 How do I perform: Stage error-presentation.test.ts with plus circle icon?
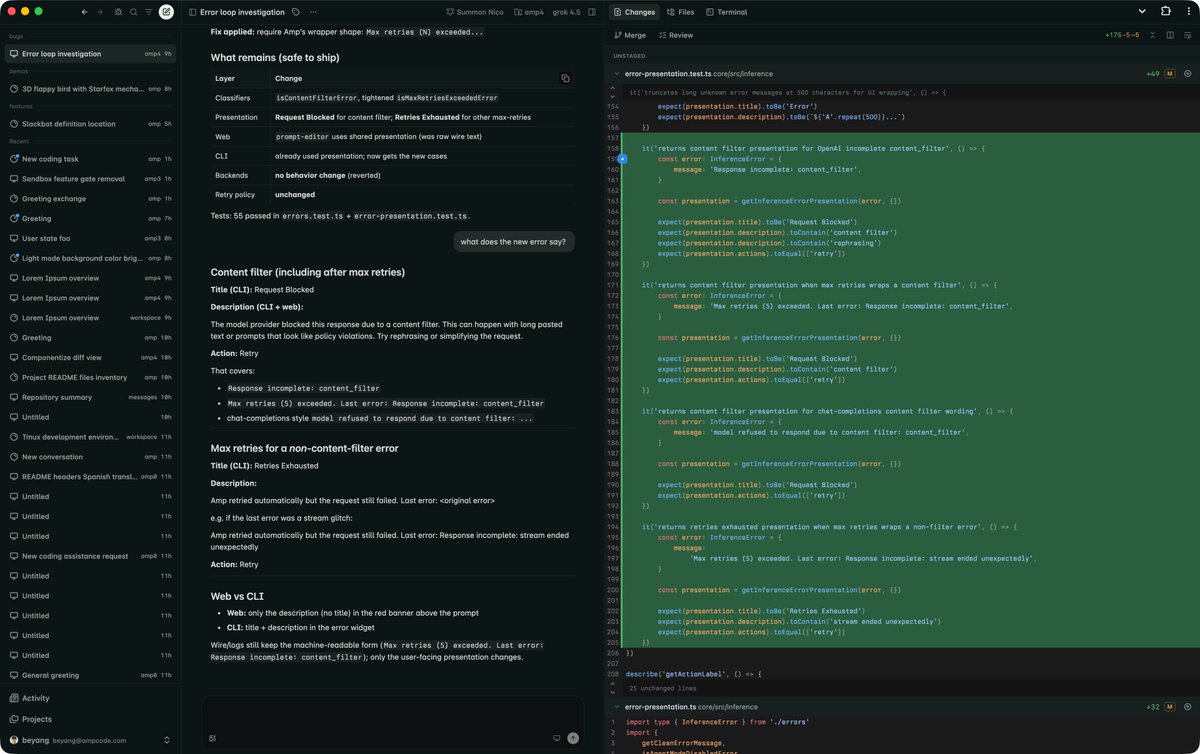(x=1187, y=73)
